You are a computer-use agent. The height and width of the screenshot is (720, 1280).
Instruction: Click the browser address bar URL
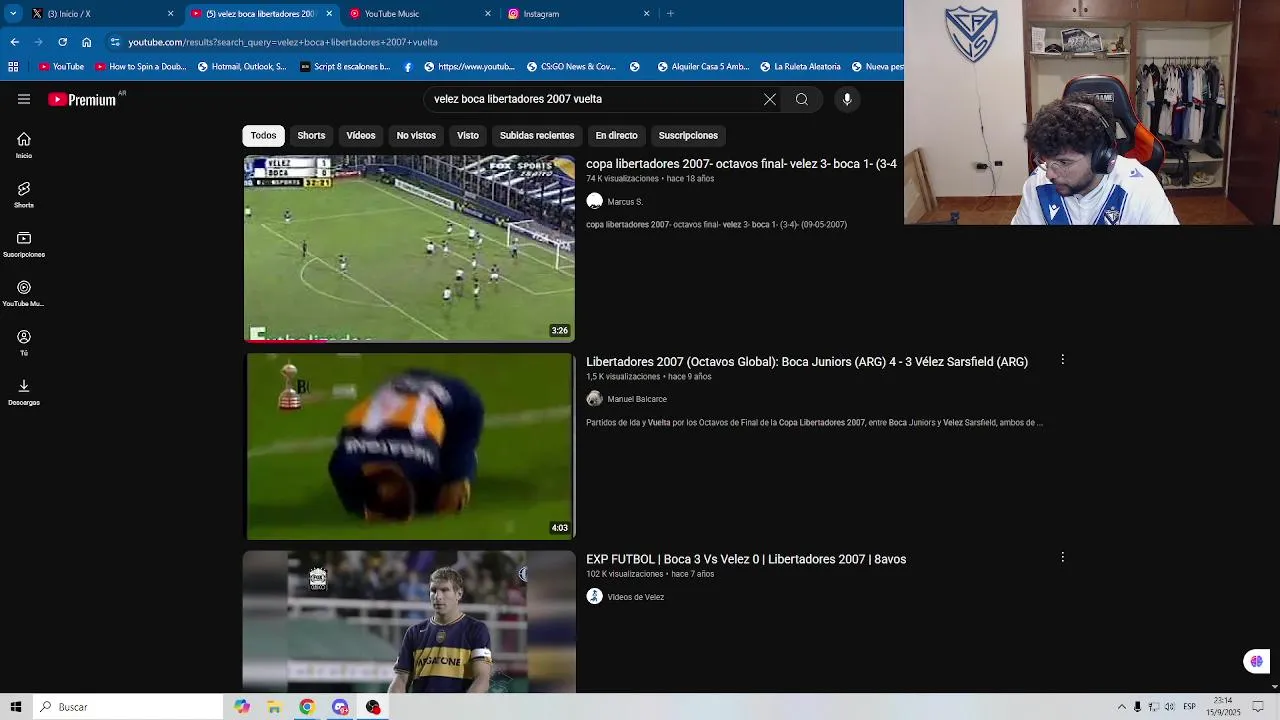pyautogui.click(x=283, y=42)
